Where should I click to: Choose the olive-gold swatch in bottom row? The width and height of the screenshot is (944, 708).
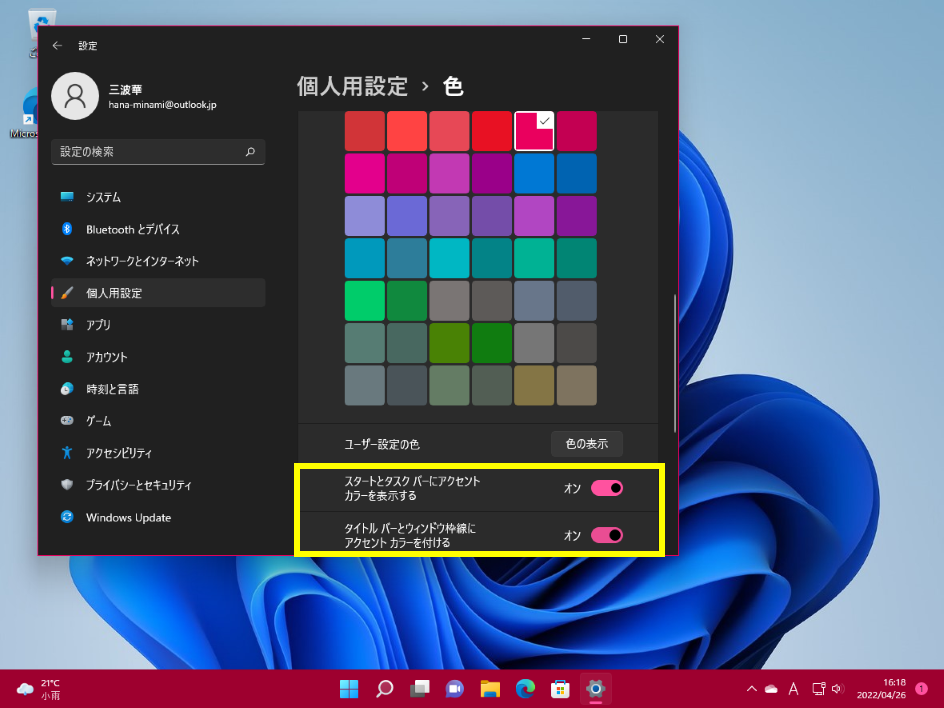pos(534,385)
